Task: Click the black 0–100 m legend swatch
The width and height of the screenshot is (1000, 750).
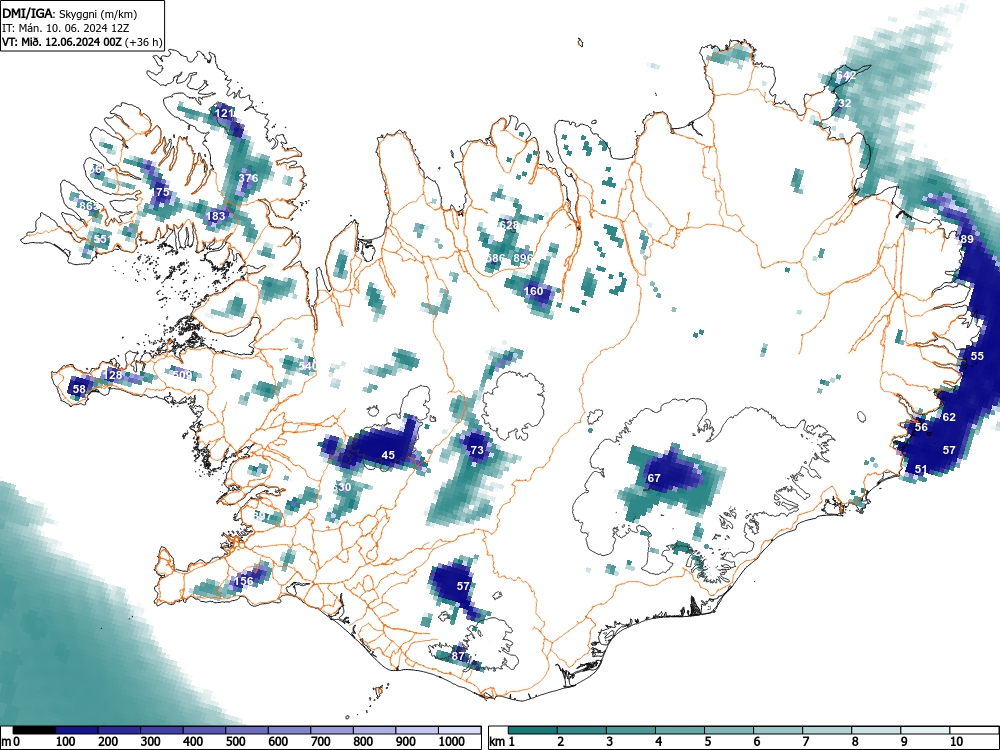Action: (34, 730)
